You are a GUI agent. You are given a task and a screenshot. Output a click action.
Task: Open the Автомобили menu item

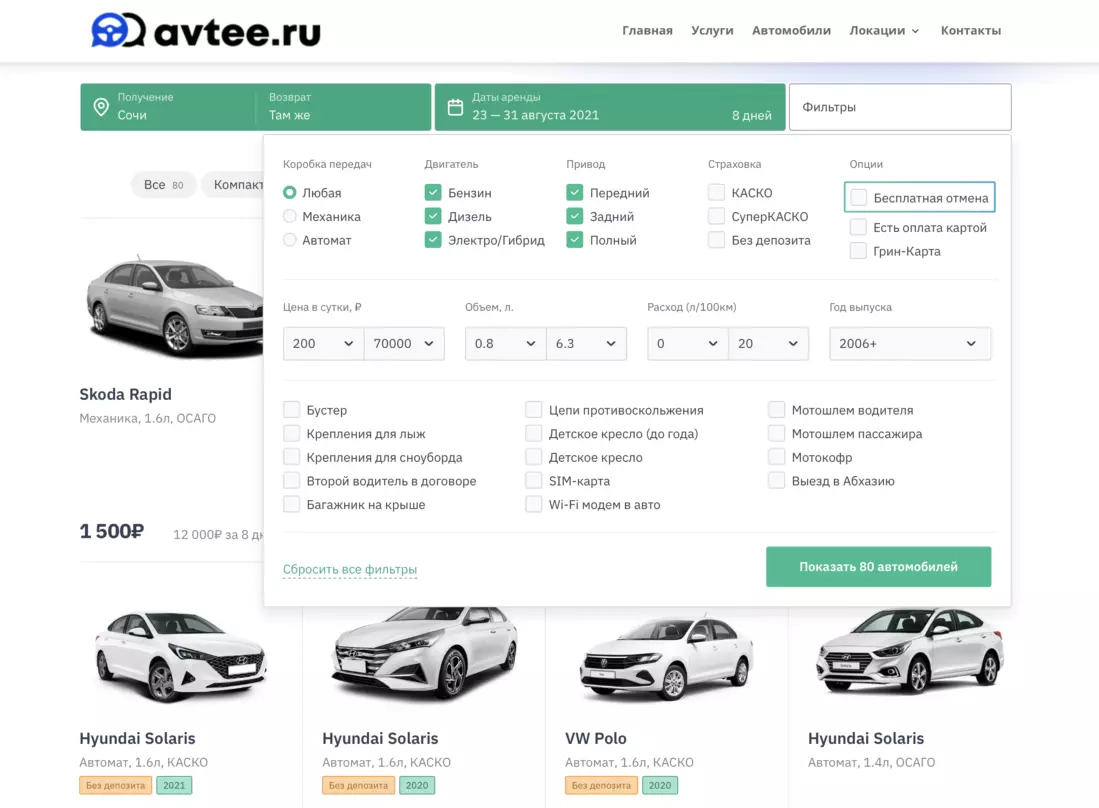pos(791,31)
